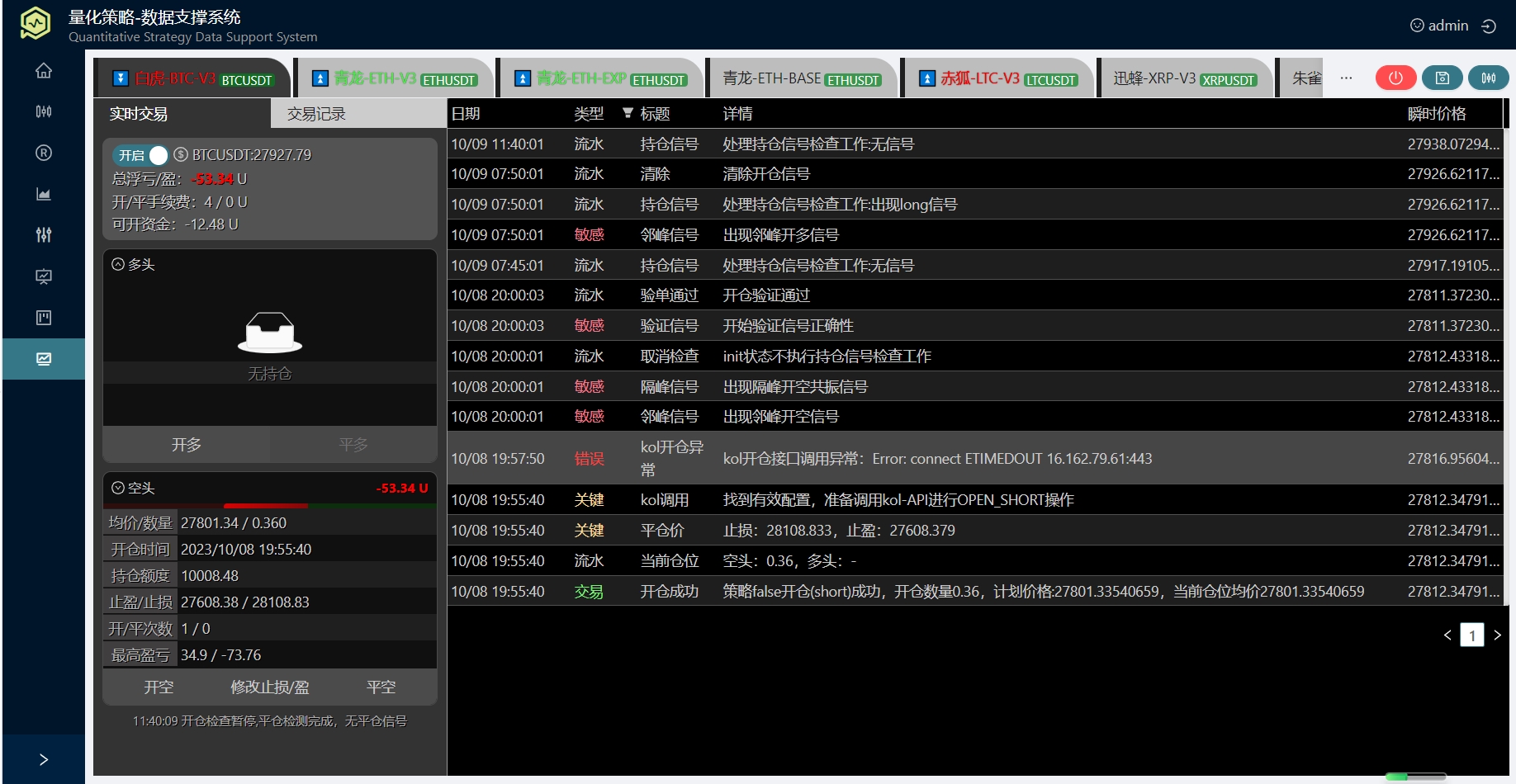Click the admin user label
This screenshot has width=1516, height=784.
[x=1448, y=26]
